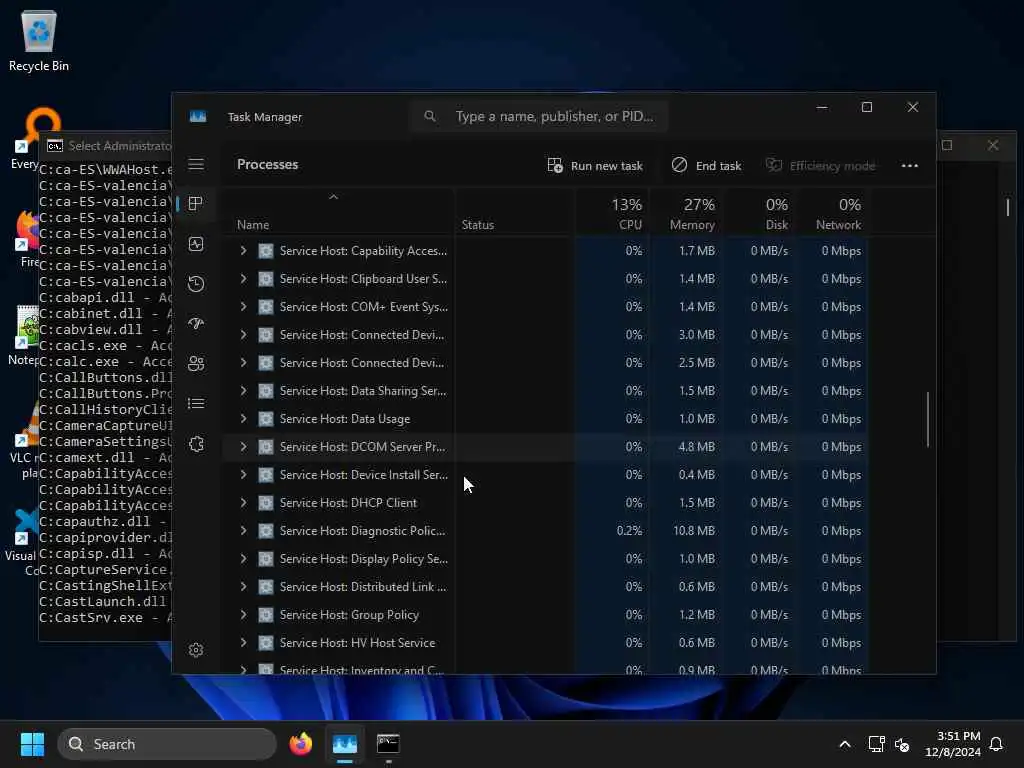Expand Service Host: Data Sharing Service row
The height and width of the screenshot is (768, 1024).
243,391
